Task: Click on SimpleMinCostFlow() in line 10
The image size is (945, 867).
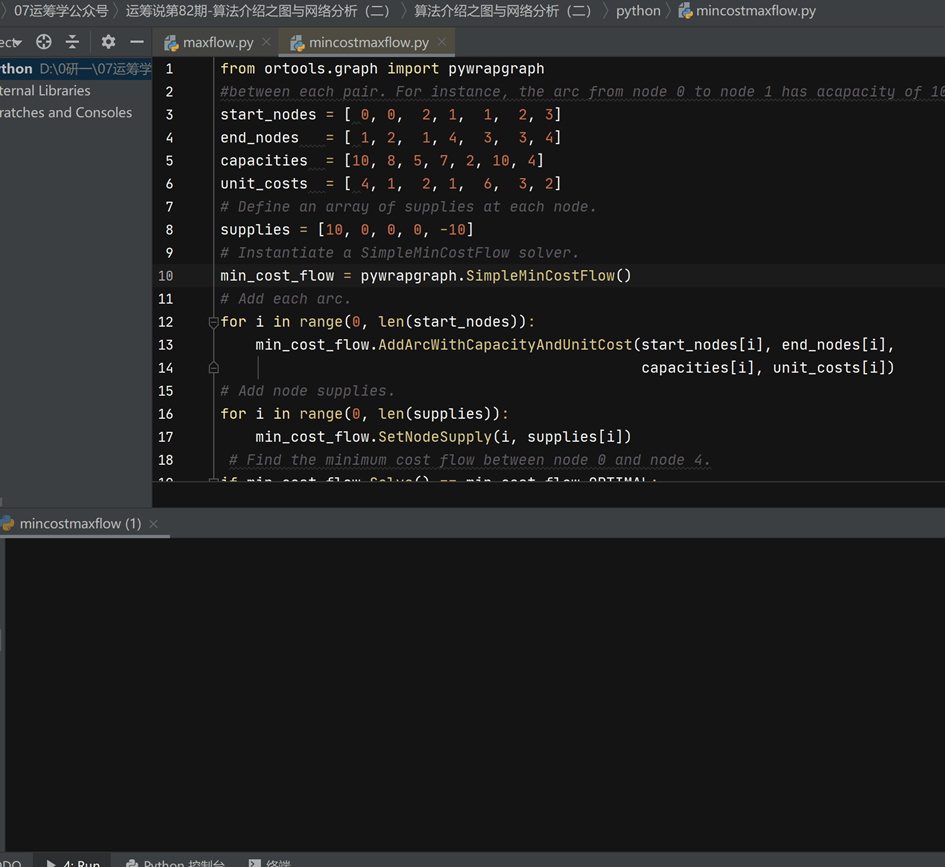Action: coord(548,276)
